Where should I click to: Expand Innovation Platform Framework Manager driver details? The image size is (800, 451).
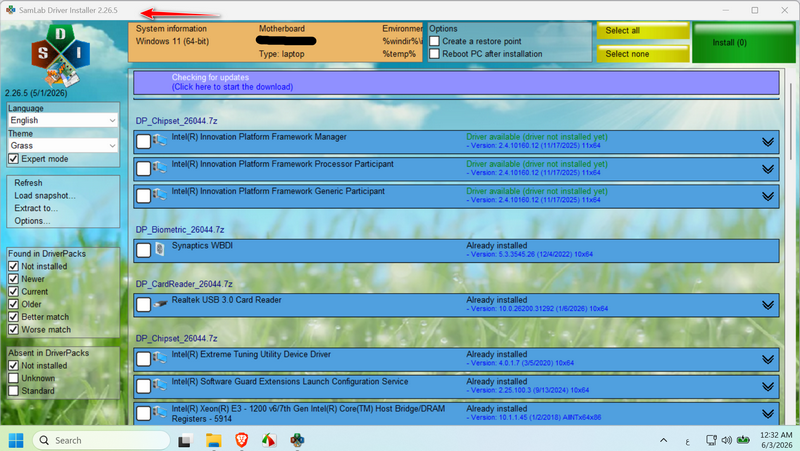pyautogui.click(x=768, y=142)
